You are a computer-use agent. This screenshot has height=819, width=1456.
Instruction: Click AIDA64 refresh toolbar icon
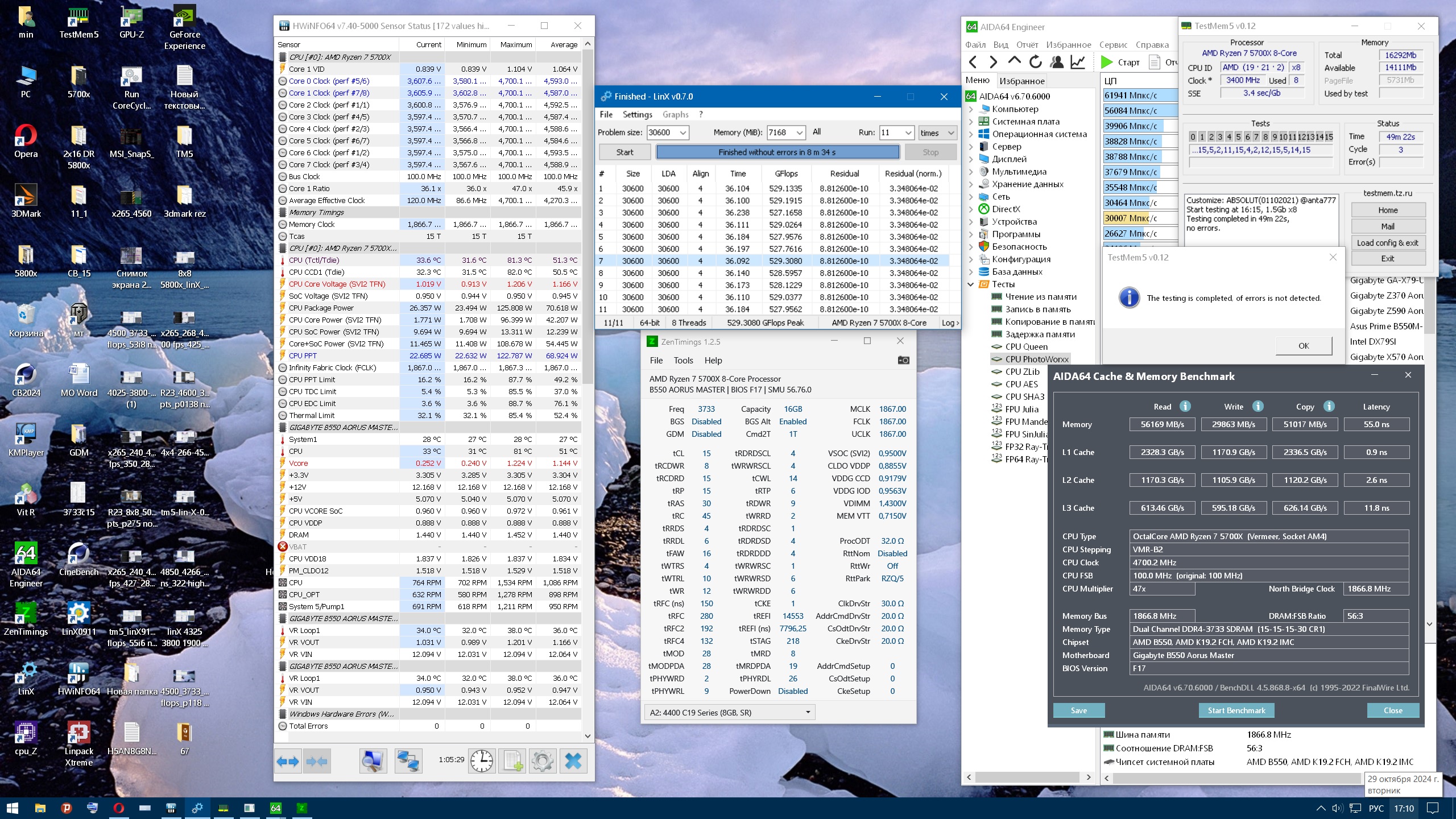tap(1036, 62)
